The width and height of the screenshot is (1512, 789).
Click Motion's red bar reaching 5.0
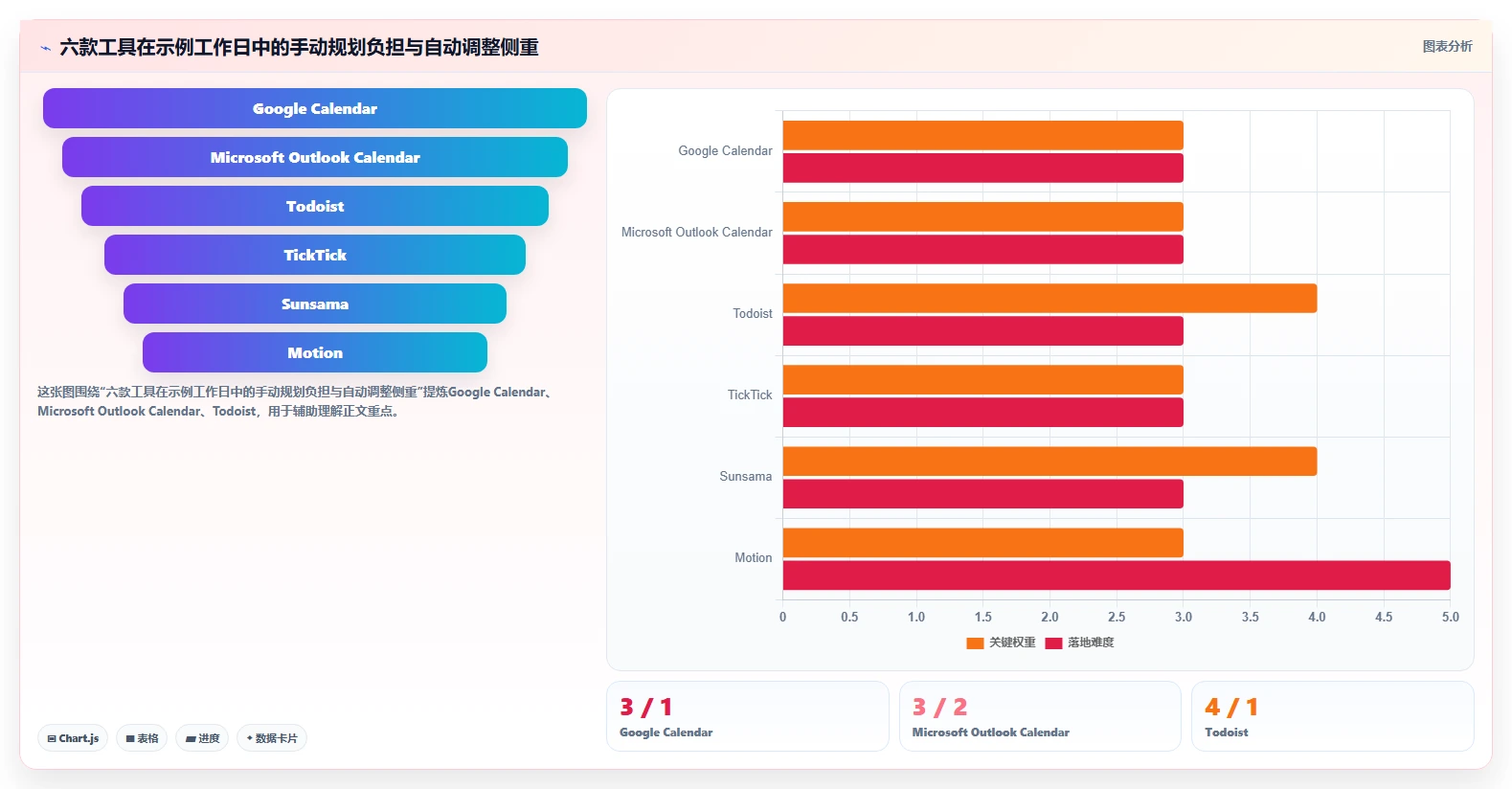pyautogui.click(x=1117, y=575)
